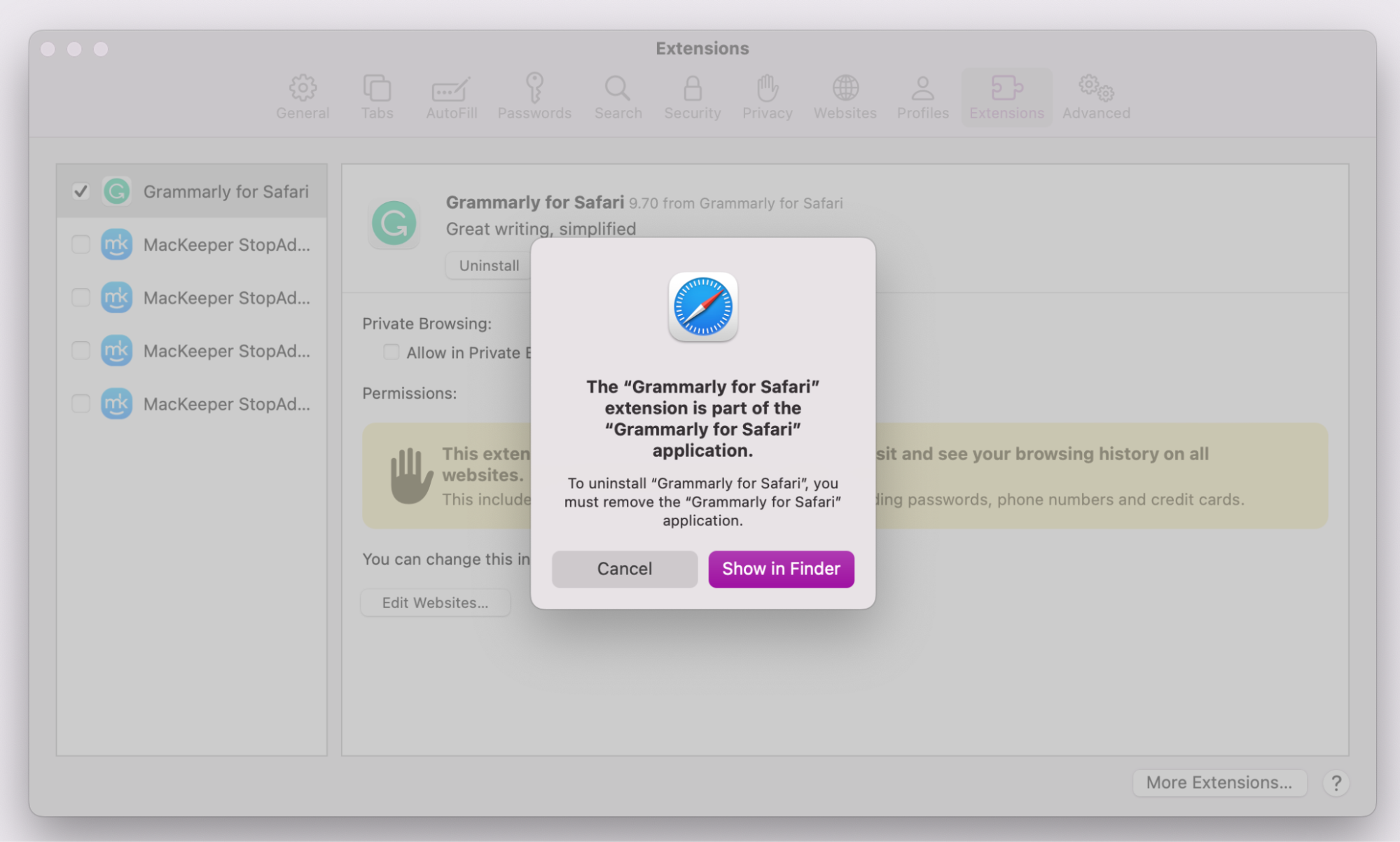Screen dimensions: 1400x842
Task: Enable the first MacKeeper StopAd checkbox
Action: click(x=81, y=244)
